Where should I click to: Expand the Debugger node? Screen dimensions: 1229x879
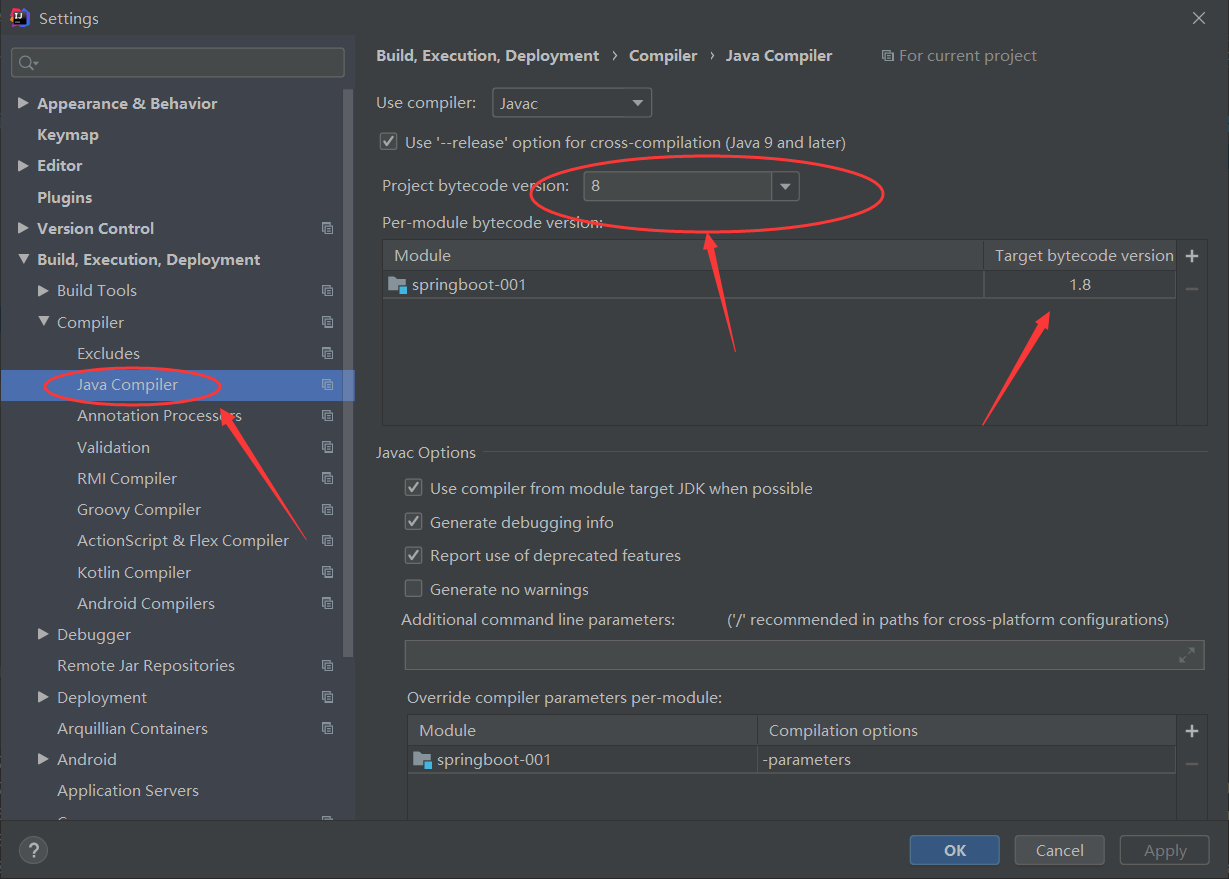pyautogui.click(x=43, y=634)
